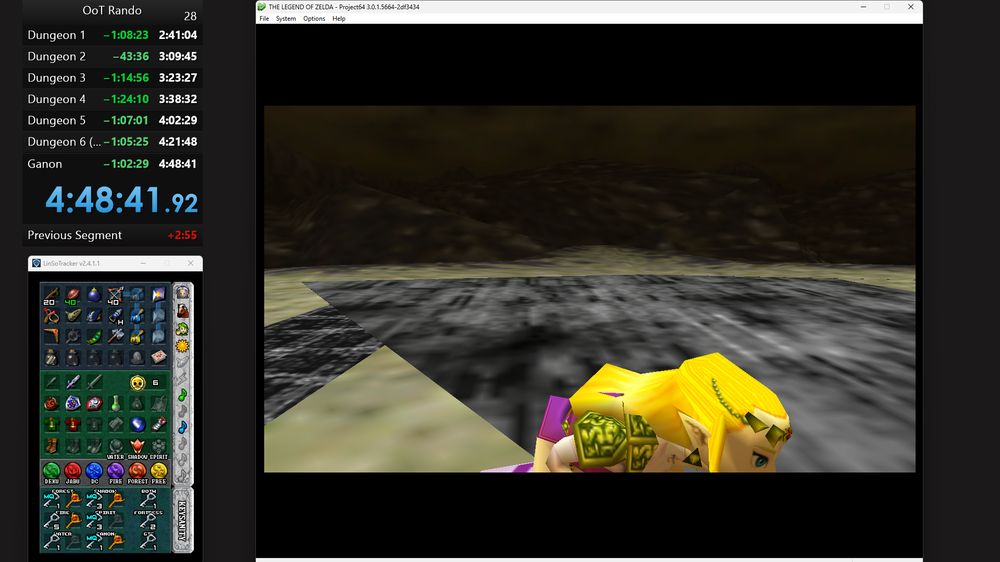
Task: Click the green Magic Beans icon
Action: point(93,336)
